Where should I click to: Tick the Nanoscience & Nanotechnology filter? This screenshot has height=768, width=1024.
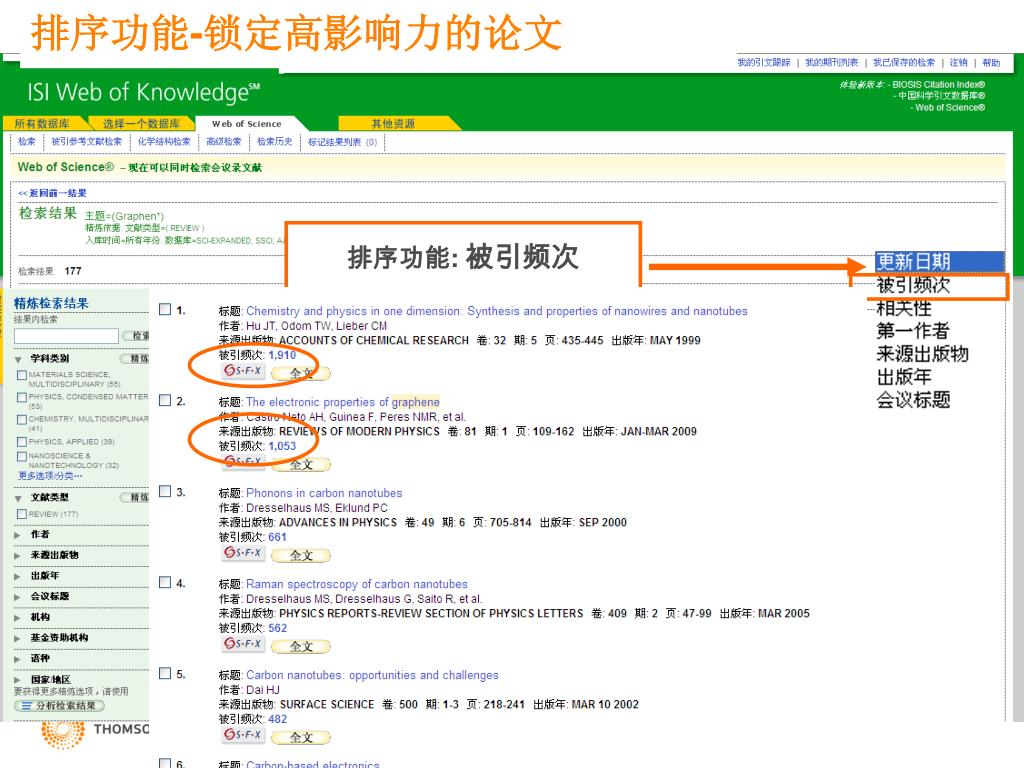point(22,456)
